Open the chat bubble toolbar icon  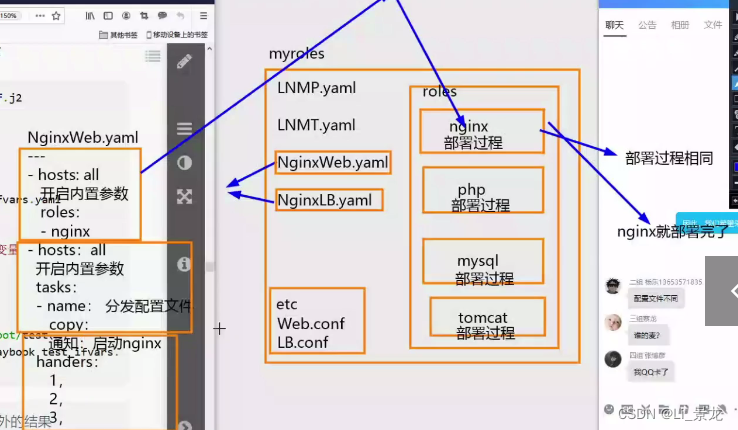pos(162,16)
